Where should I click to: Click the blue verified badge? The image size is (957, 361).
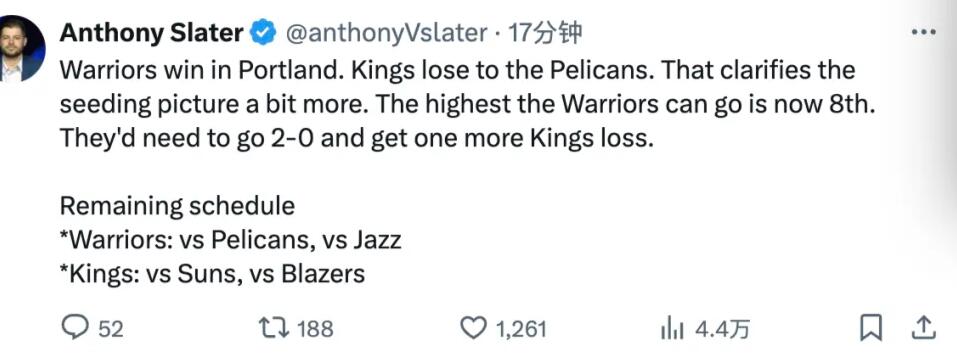(264, 32)
